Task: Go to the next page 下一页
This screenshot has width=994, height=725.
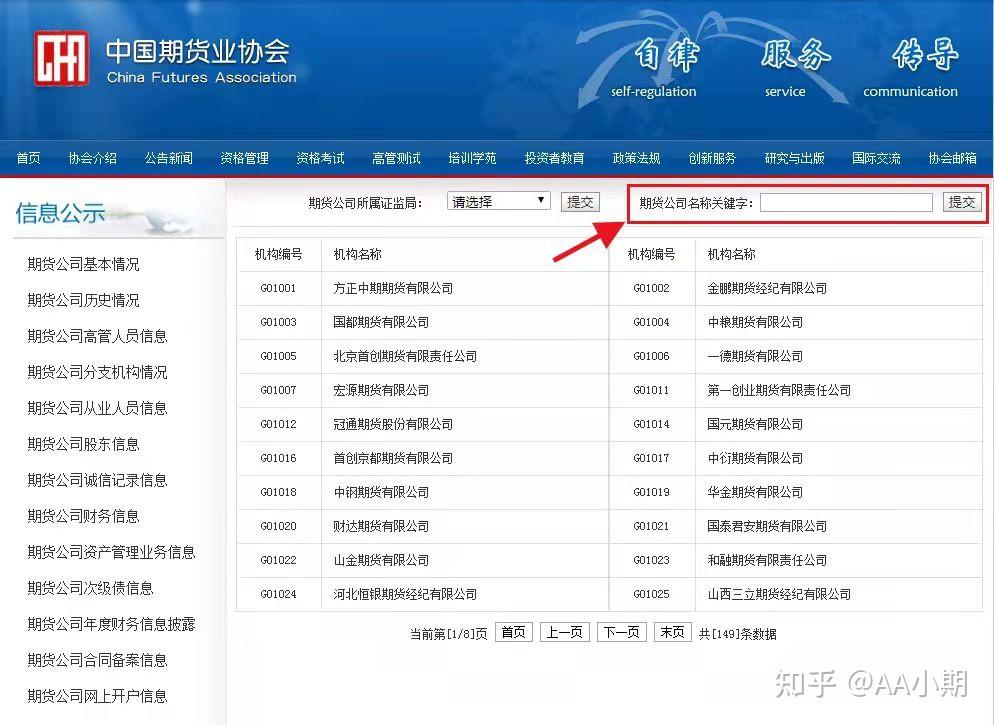Action: 621,632
